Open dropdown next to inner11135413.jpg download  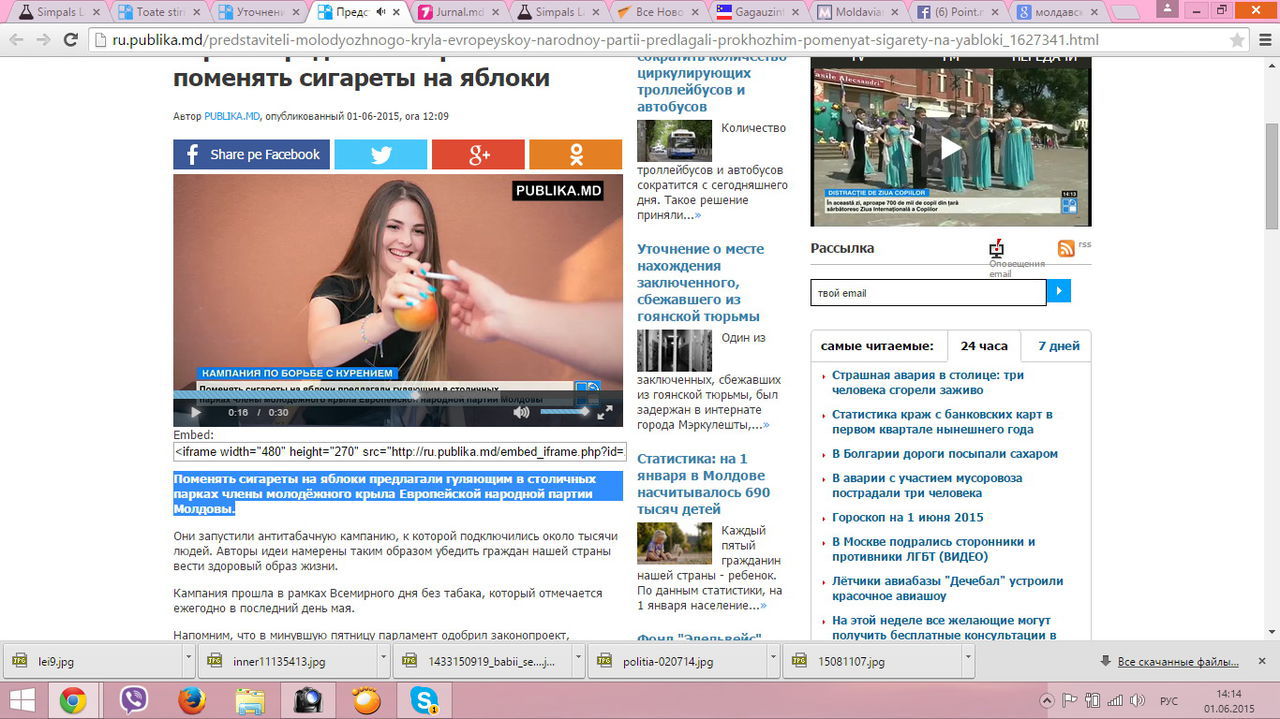point(383,662)
